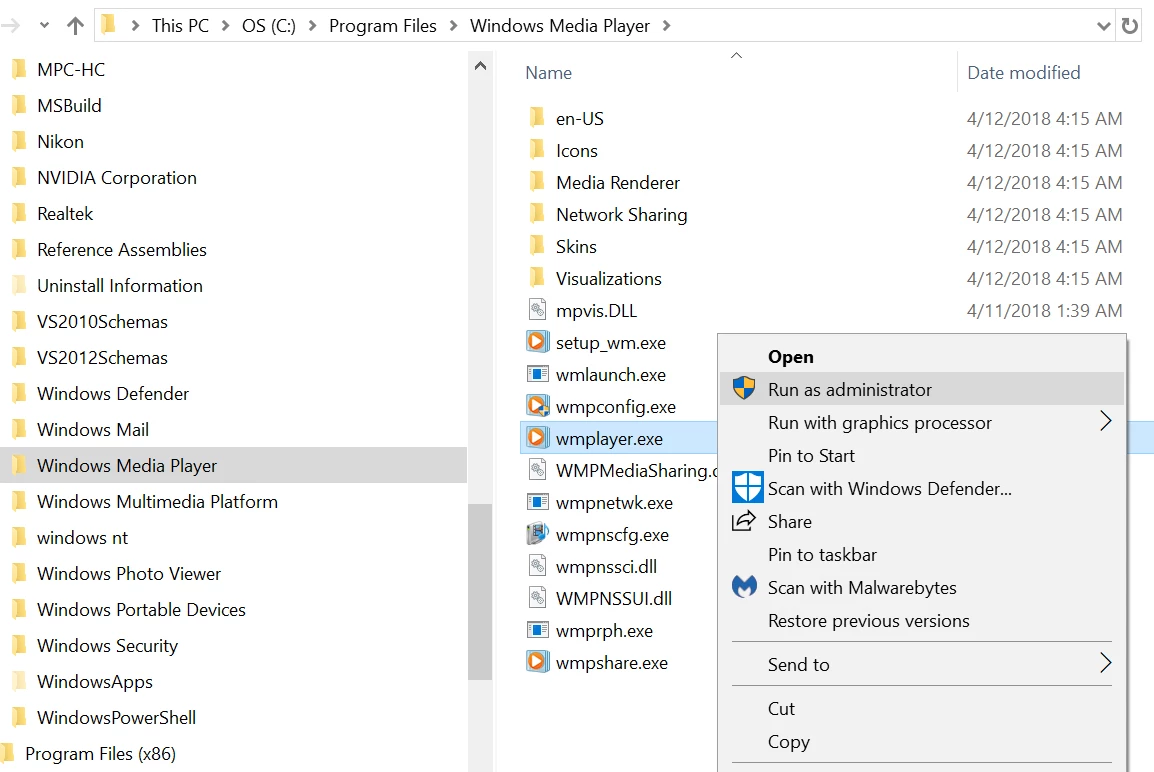Screen dimensions: 1154x772
Task: Sort files by Date modified column
Action: point(1023,72)
